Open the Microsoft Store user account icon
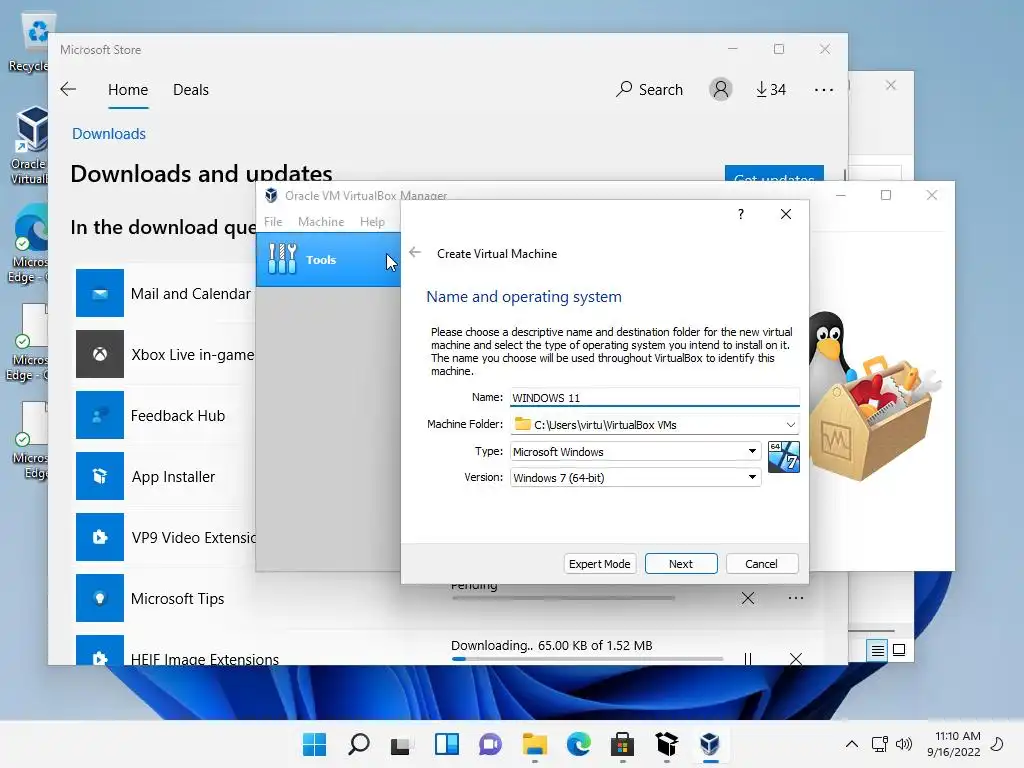Image resolution: width=1024 pixels, height=768 pixels. pyautogui.click(x=720, y=89)
